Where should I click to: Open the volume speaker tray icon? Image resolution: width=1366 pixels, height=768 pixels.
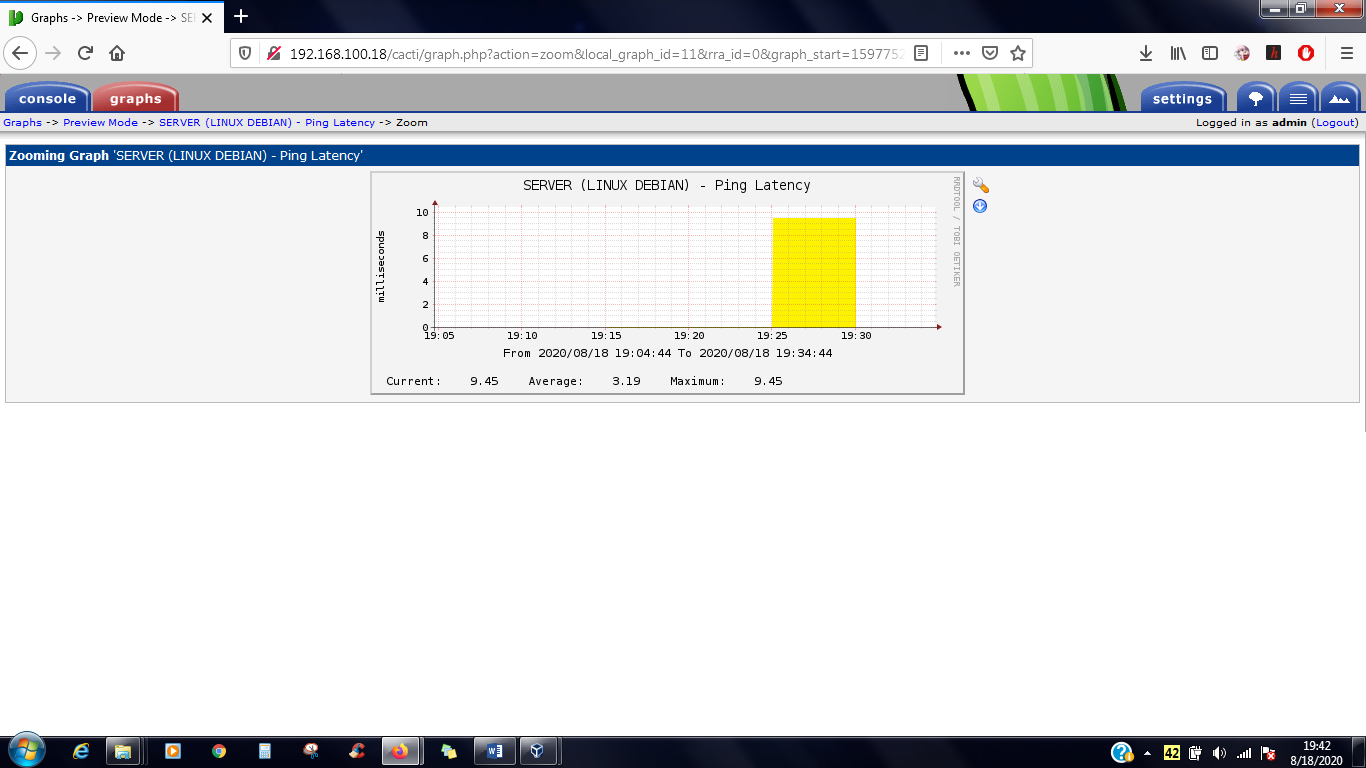pyautogui.click(x=1219, y=753)
